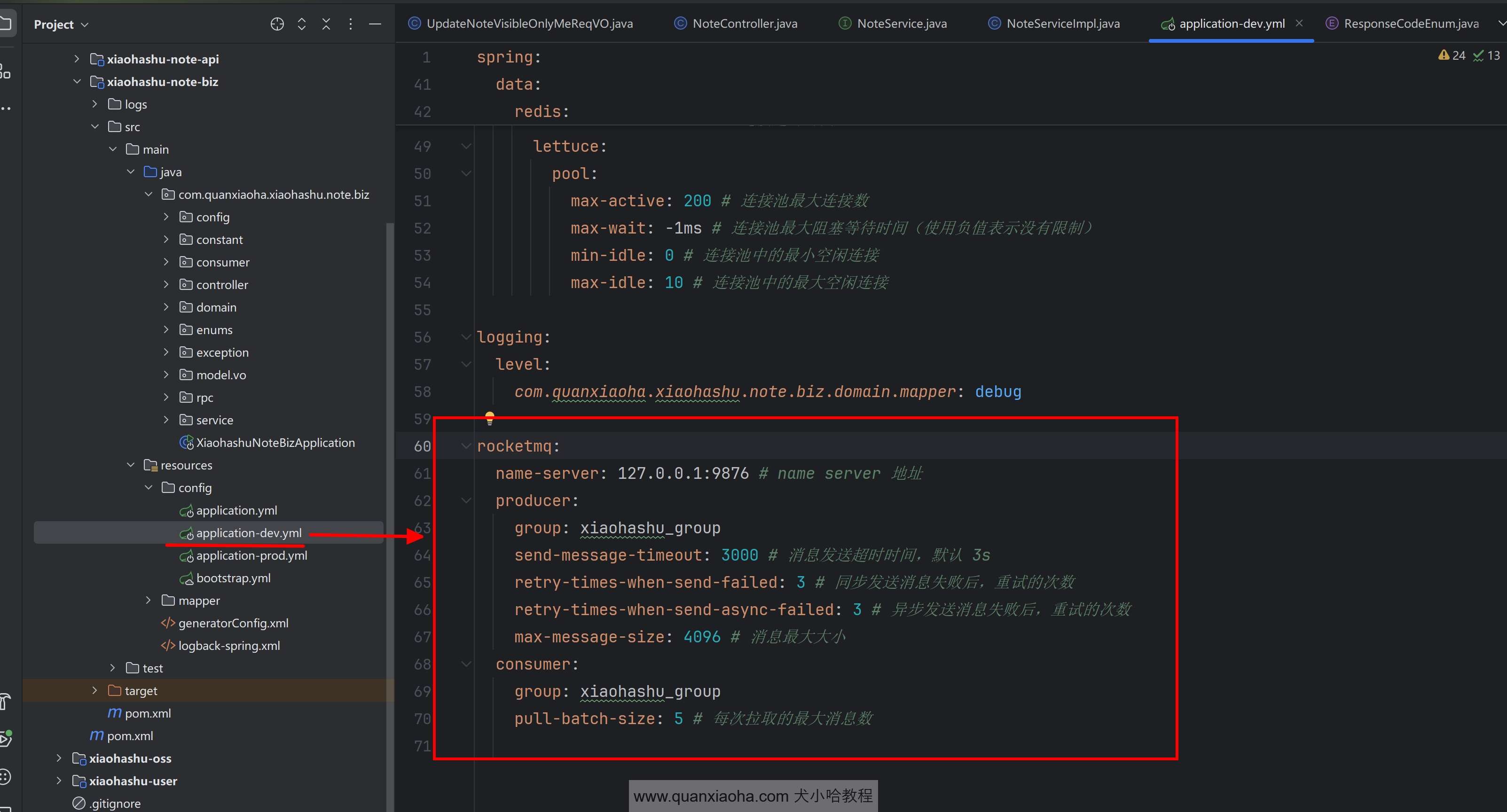Expand the target folder
Viewport: 1507px width, 812px height.
[x=95, y=690]
